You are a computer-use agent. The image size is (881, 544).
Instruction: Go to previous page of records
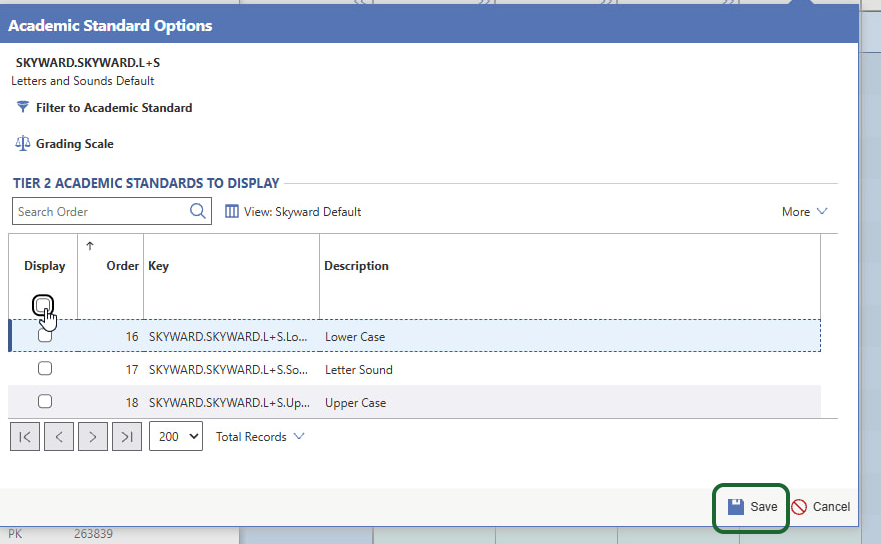[x=59, y=437]
